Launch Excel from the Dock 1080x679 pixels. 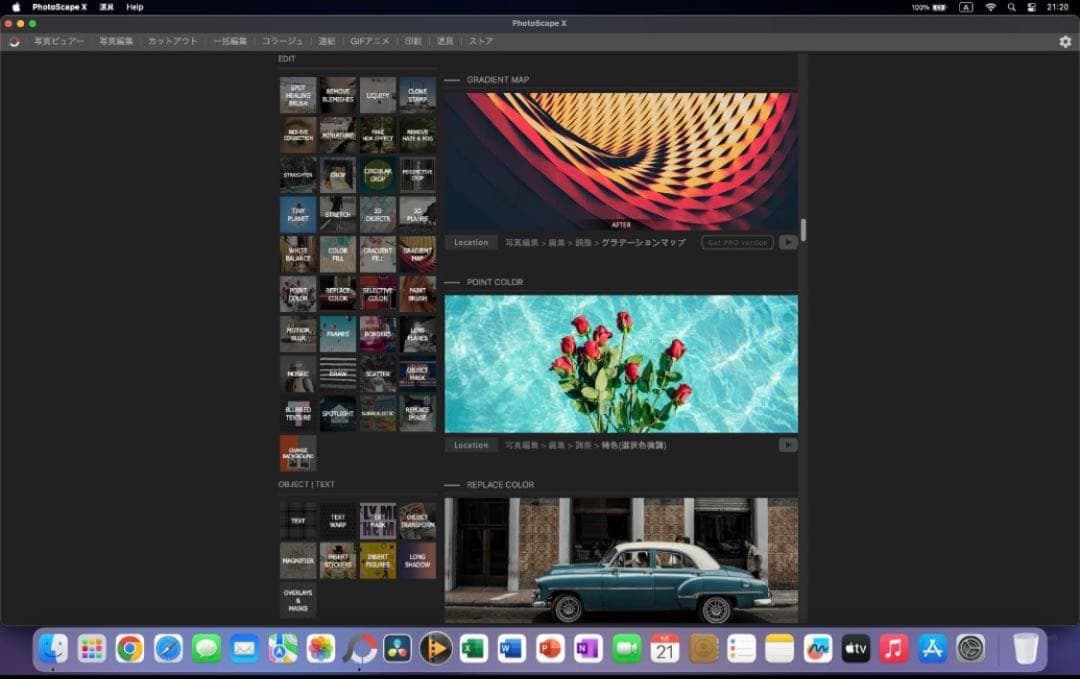coord(473,648)
